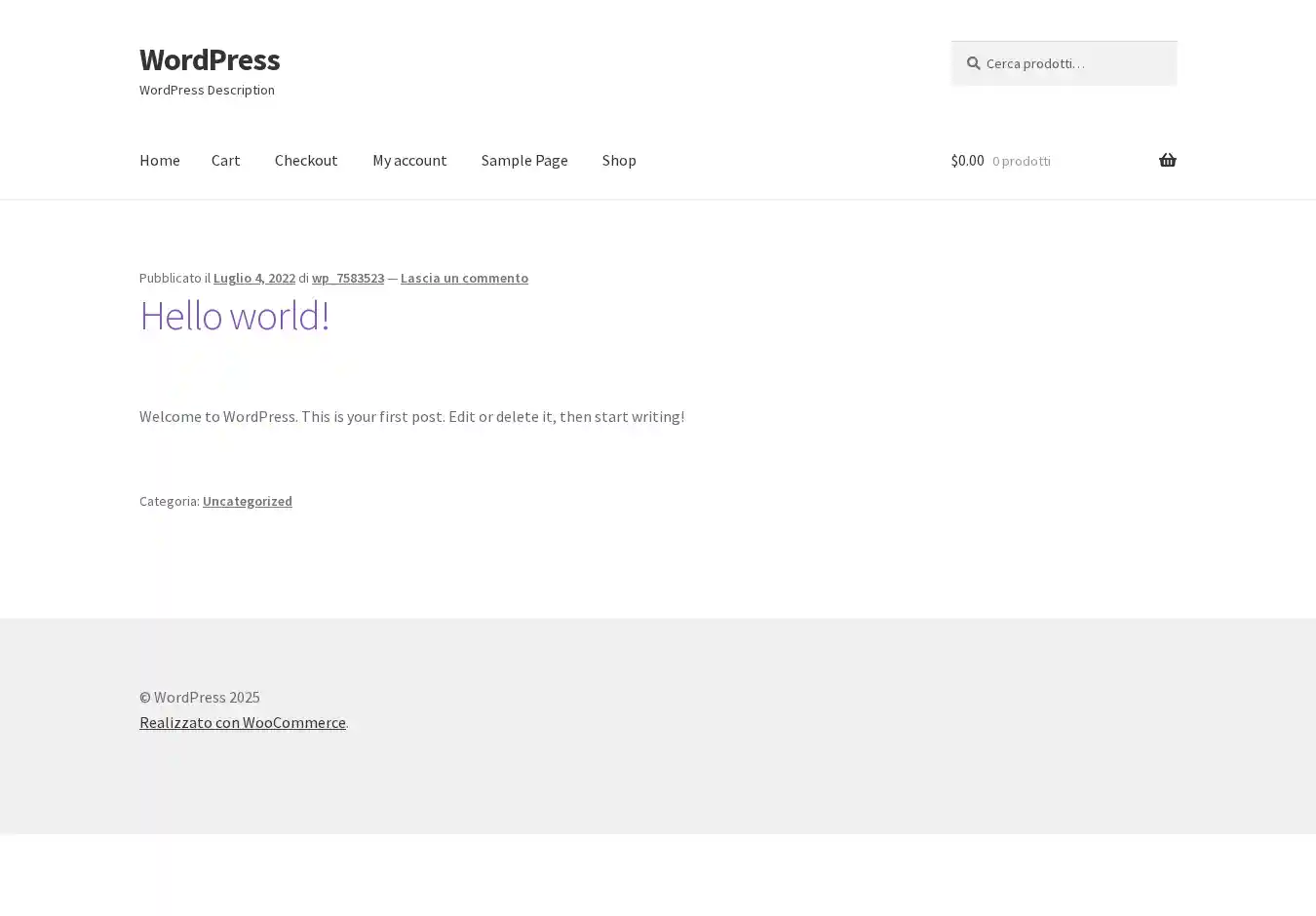Image resolution: width=1316 pixels, height=916 pixels.
Task: Click the '0 prodotti' cart count
Action: pos(1021,161)
